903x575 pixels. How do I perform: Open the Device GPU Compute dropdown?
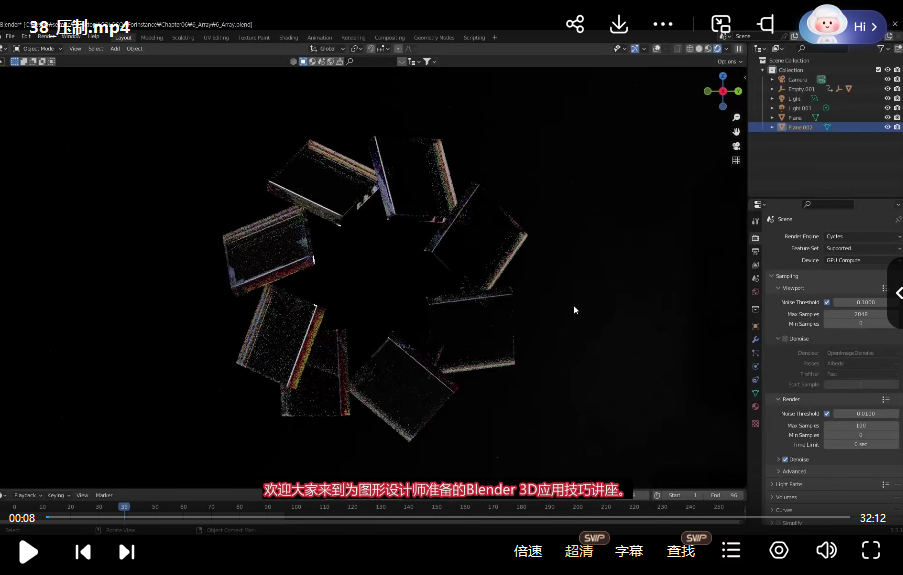click(862, 260)
